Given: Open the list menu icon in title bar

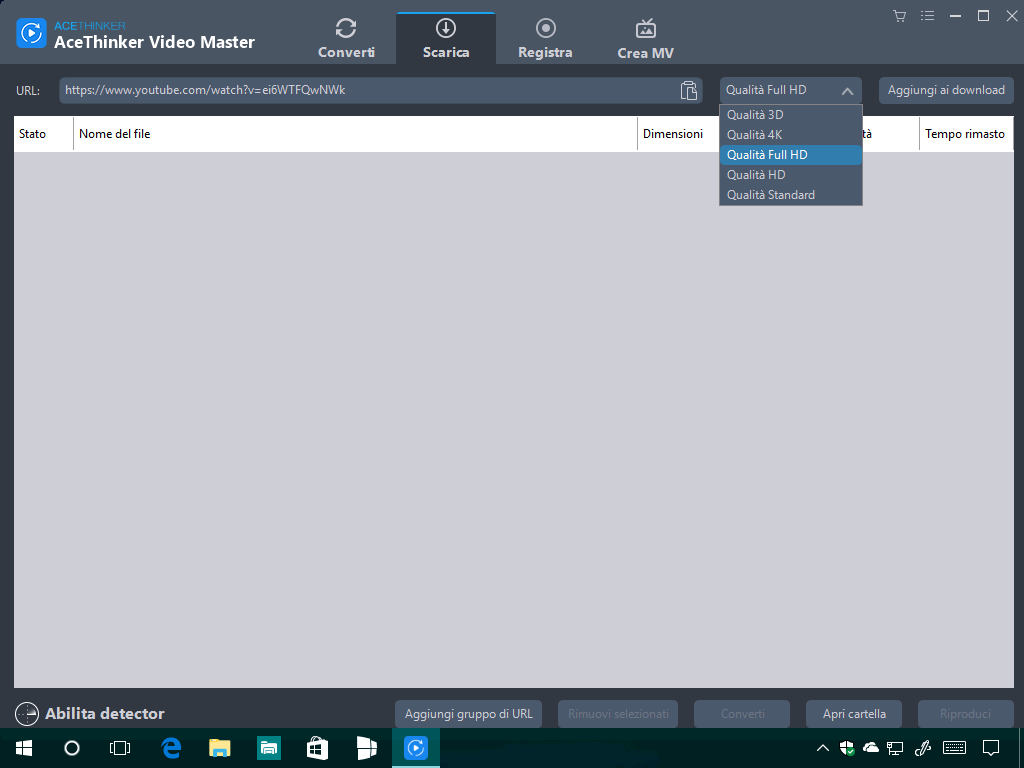Looking at the screenshot, I should coord(927,16).
